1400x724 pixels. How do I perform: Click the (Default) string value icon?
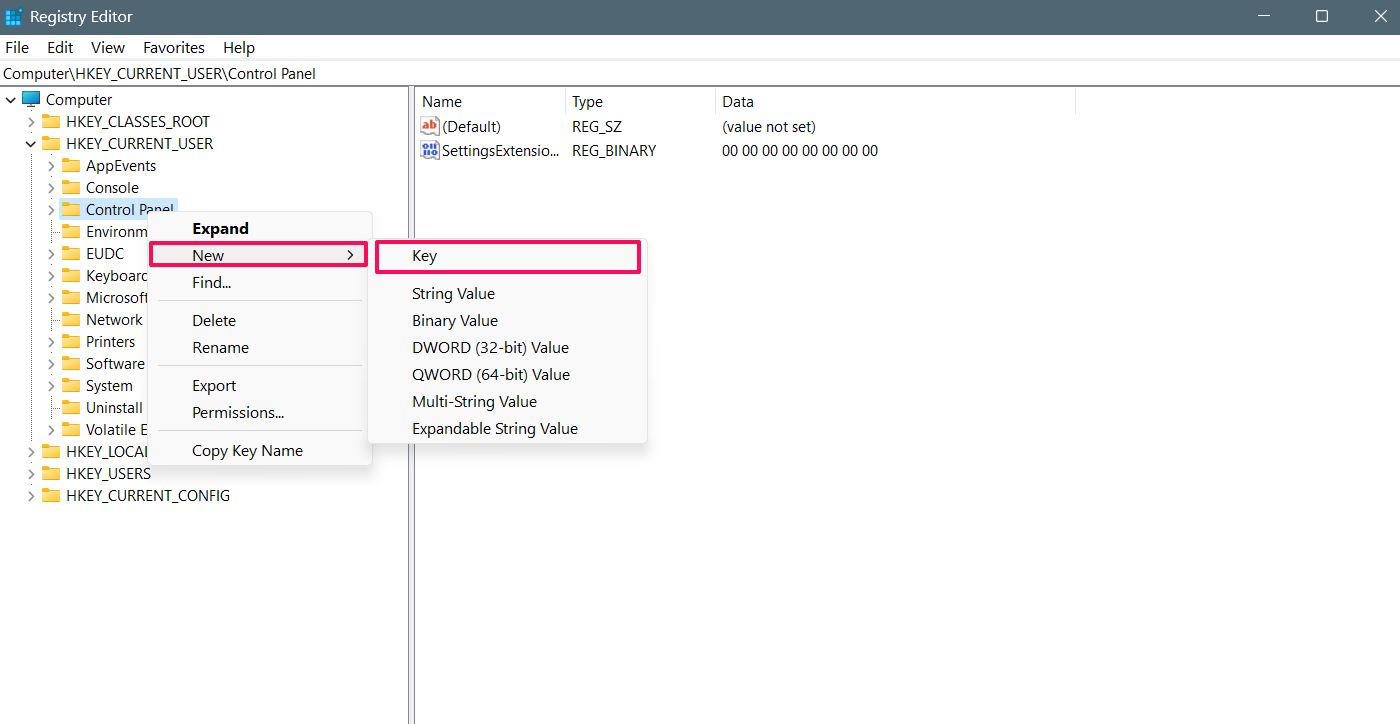pos(430,127)
